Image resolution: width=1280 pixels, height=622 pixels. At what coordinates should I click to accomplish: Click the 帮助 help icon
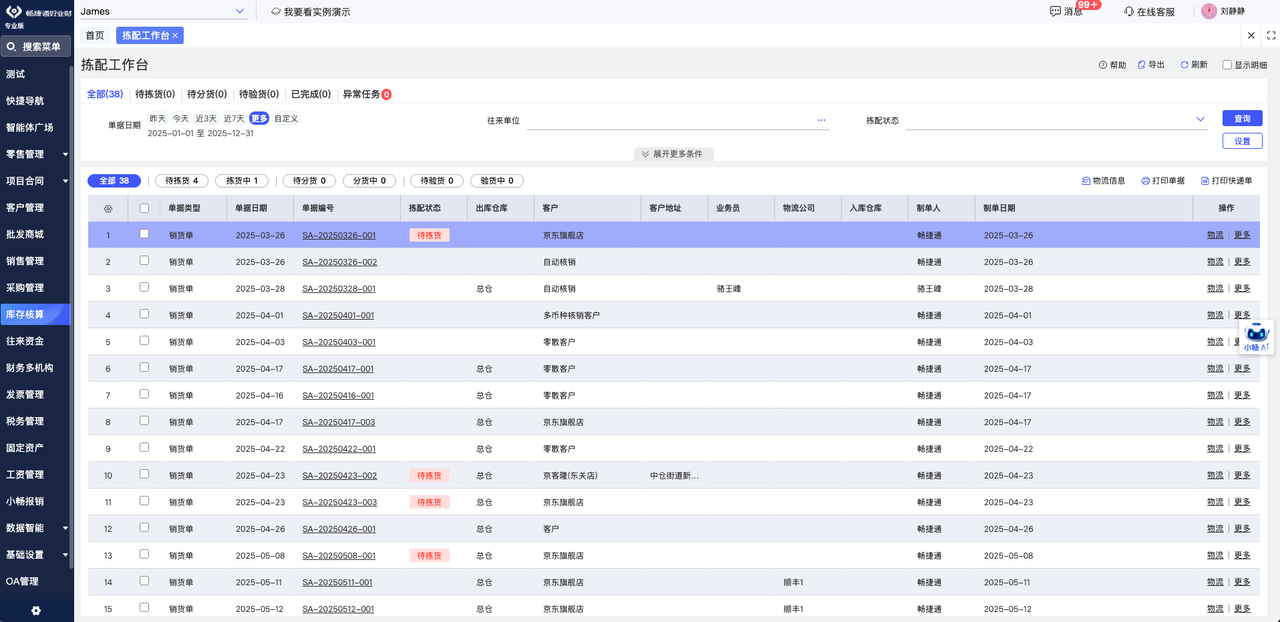click(1103, 64)
